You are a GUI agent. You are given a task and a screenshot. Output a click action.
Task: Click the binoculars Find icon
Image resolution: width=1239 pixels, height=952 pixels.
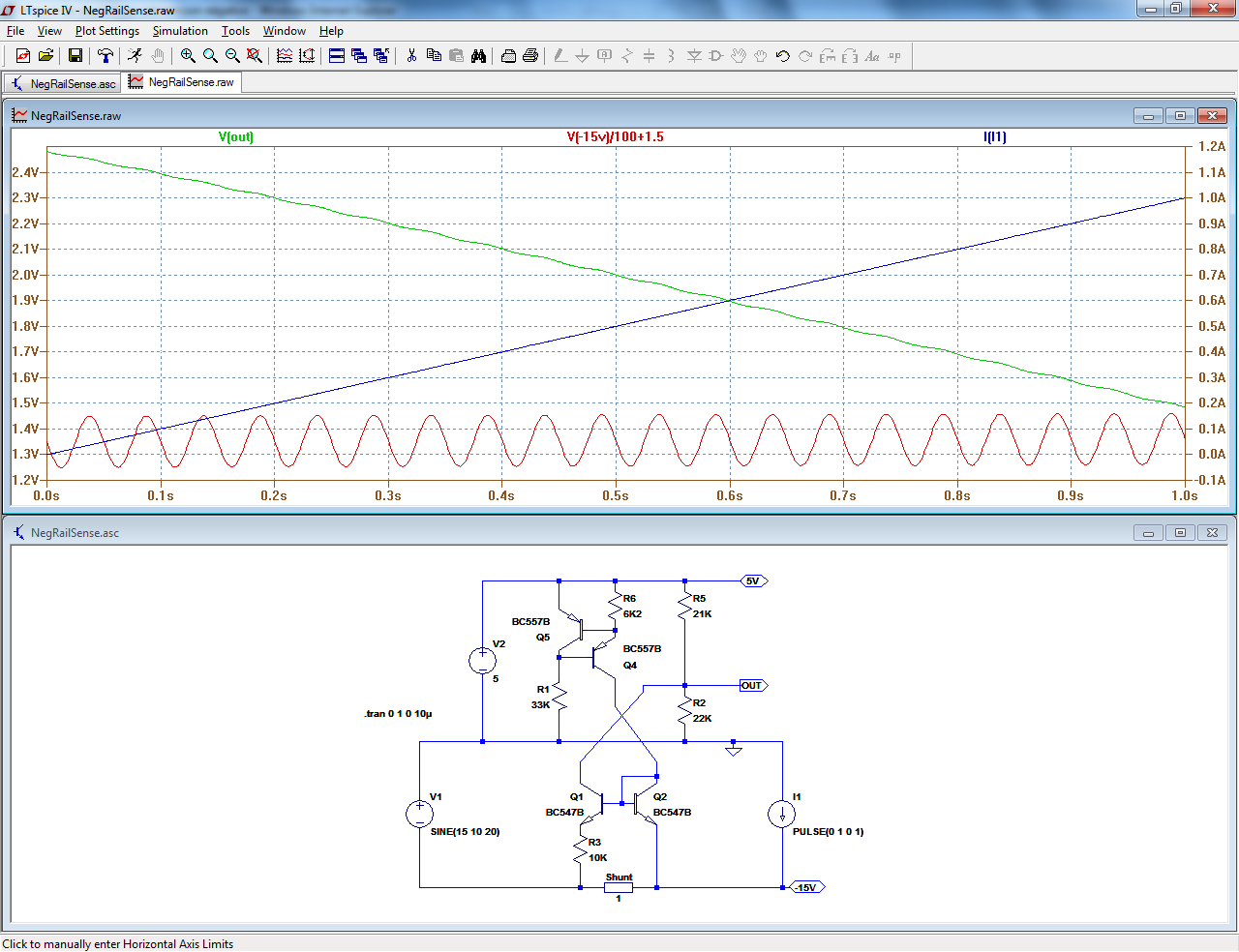click(478, 56)
